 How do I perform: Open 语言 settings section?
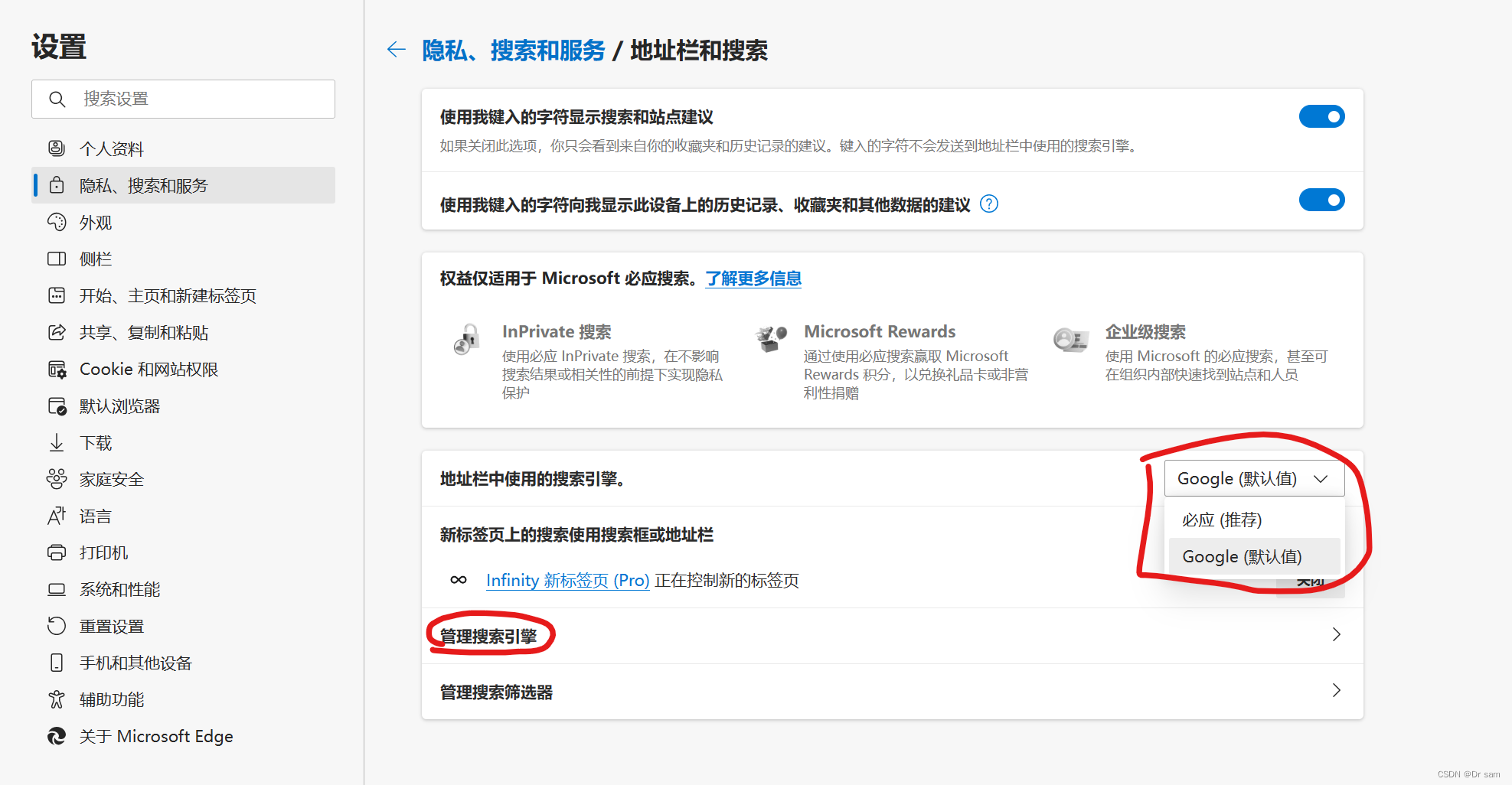184,516
